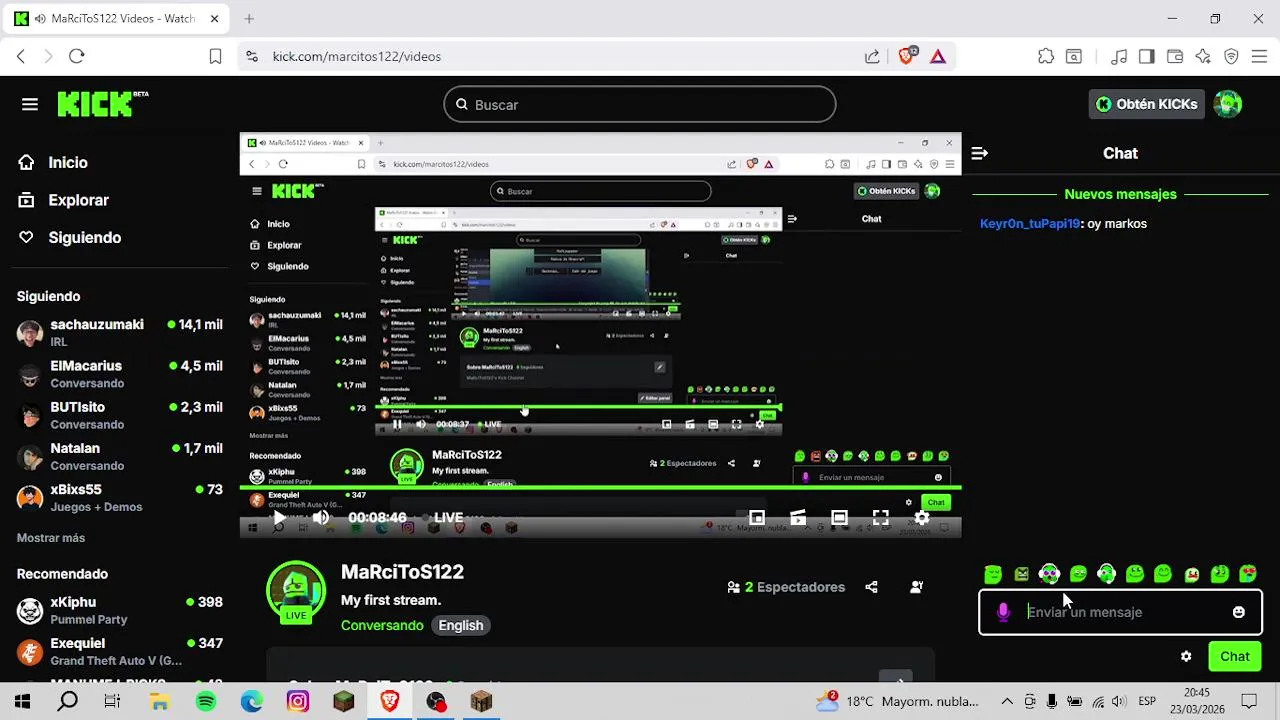Click username Keyr0n_tuPapi19 in chat
Image resolution: width=1280 pixels, height=720 pixels.
point(1030,224)
